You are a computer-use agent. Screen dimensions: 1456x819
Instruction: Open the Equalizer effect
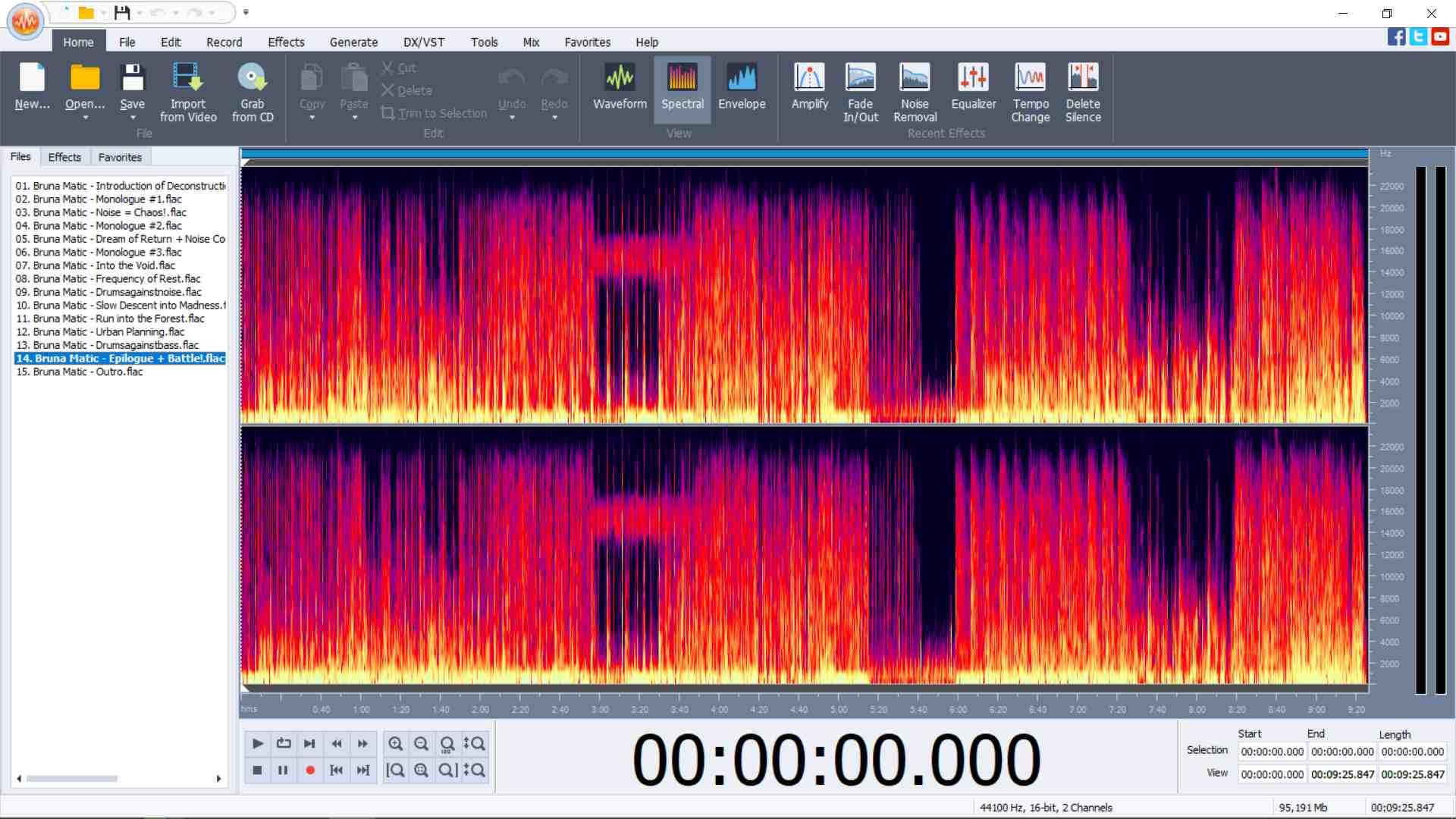(973, 89)
